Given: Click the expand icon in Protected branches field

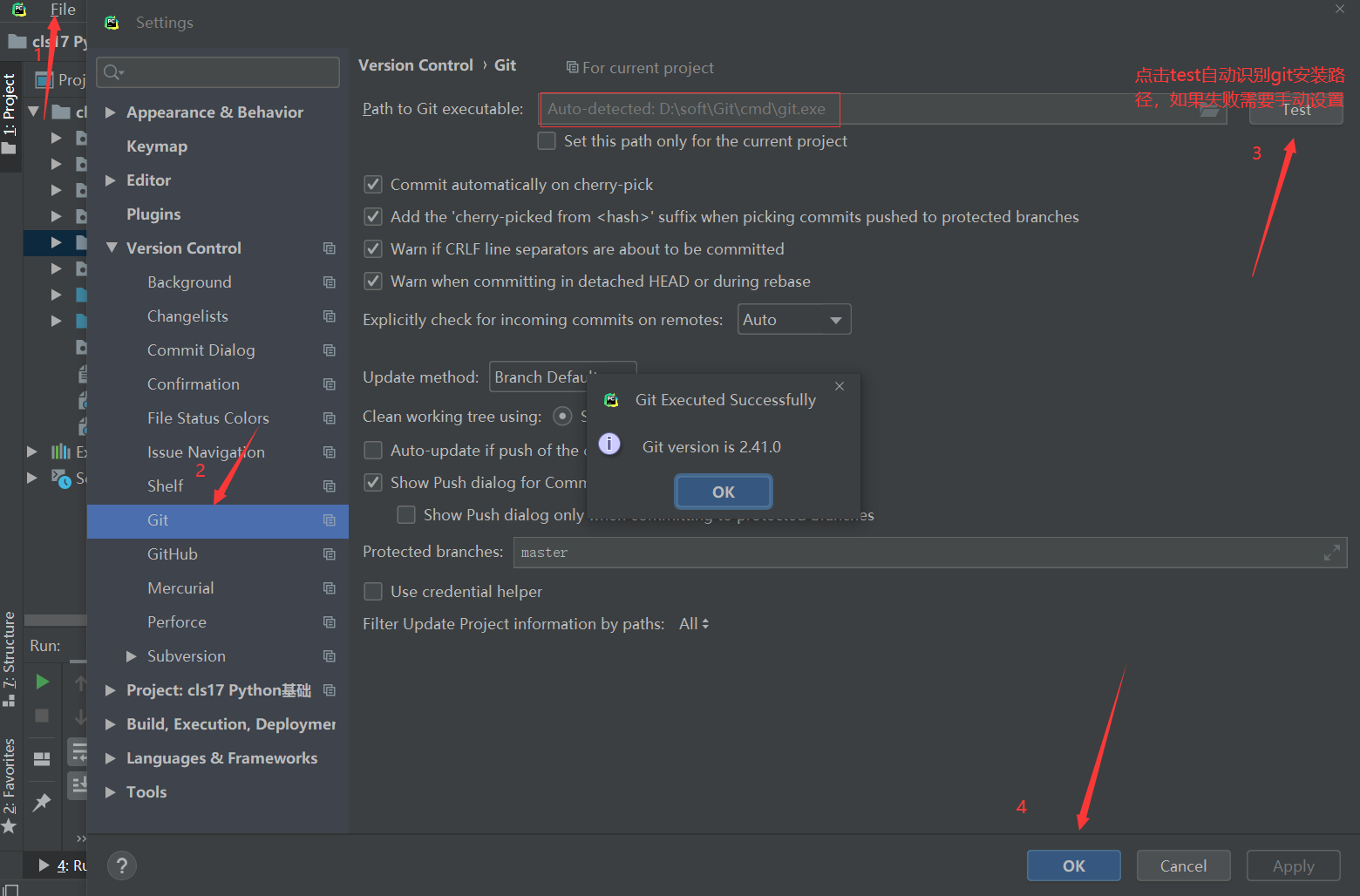Looking at the screenshot, I should (1331, 553).
